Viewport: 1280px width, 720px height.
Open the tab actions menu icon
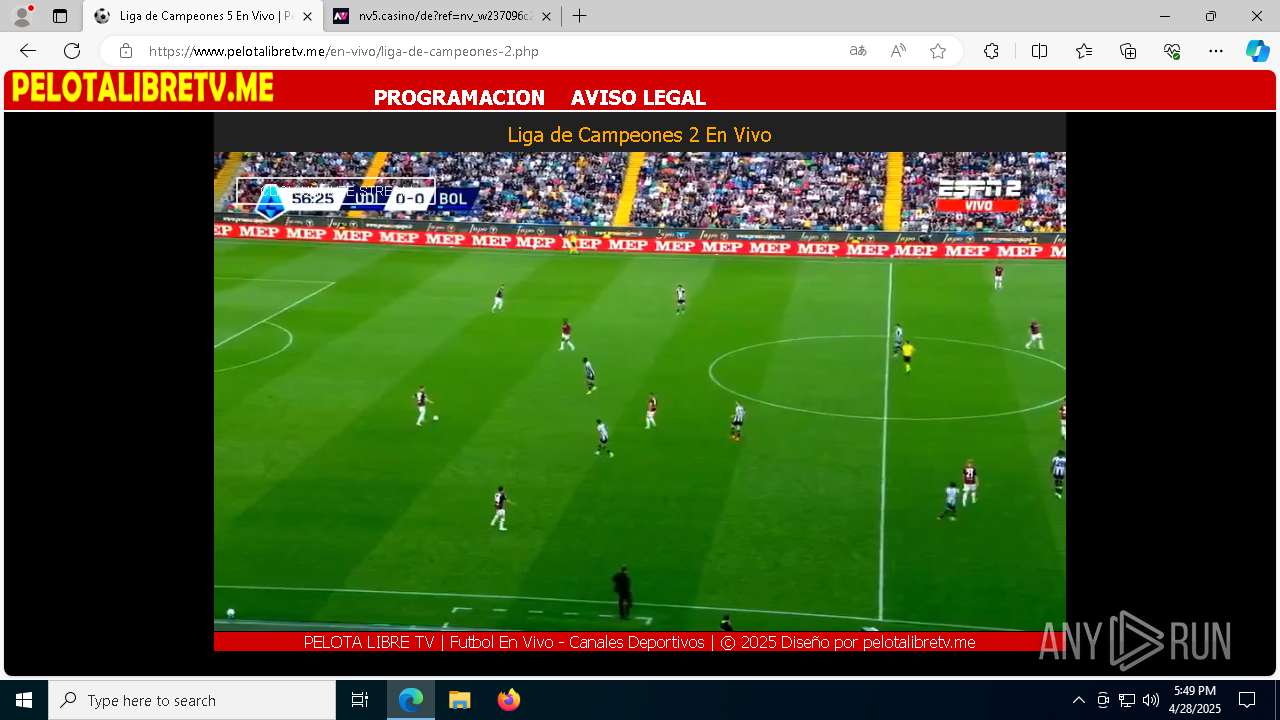[x=60, y=16]
